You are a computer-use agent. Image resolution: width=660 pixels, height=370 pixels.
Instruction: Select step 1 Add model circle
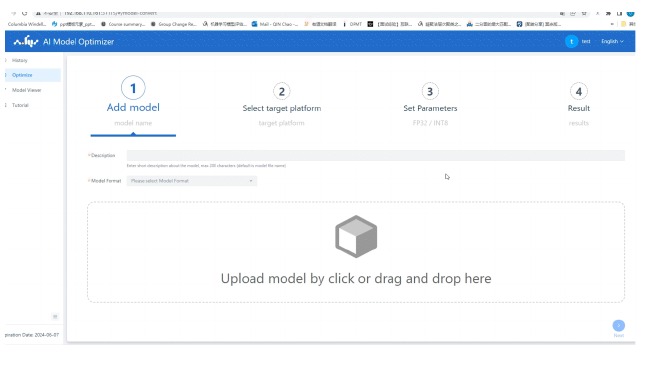[x=133, y=88]
